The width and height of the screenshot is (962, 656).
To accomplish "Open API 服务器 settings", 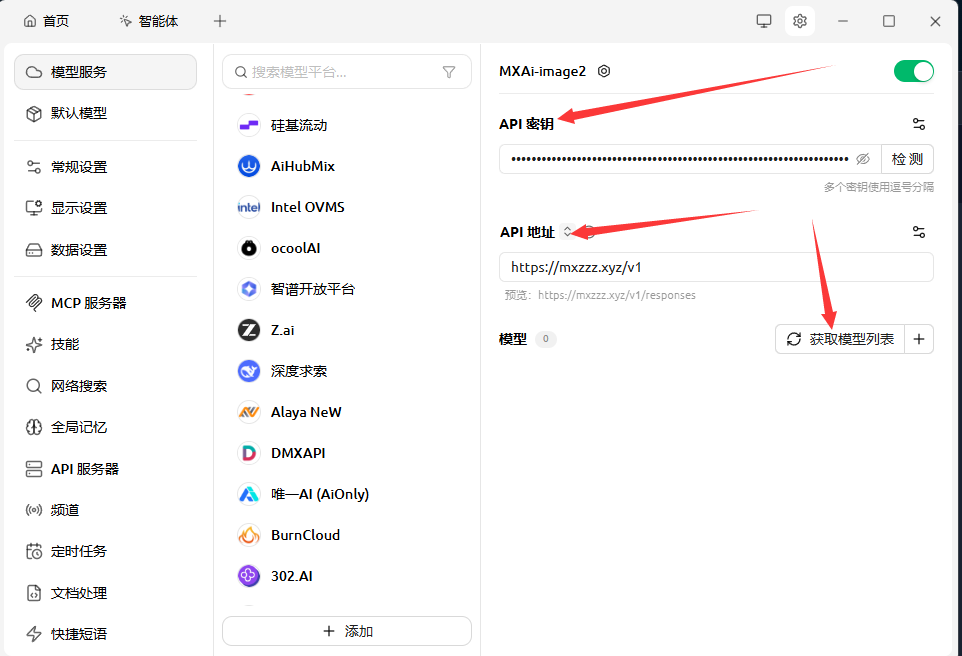I will click(106, 469).
